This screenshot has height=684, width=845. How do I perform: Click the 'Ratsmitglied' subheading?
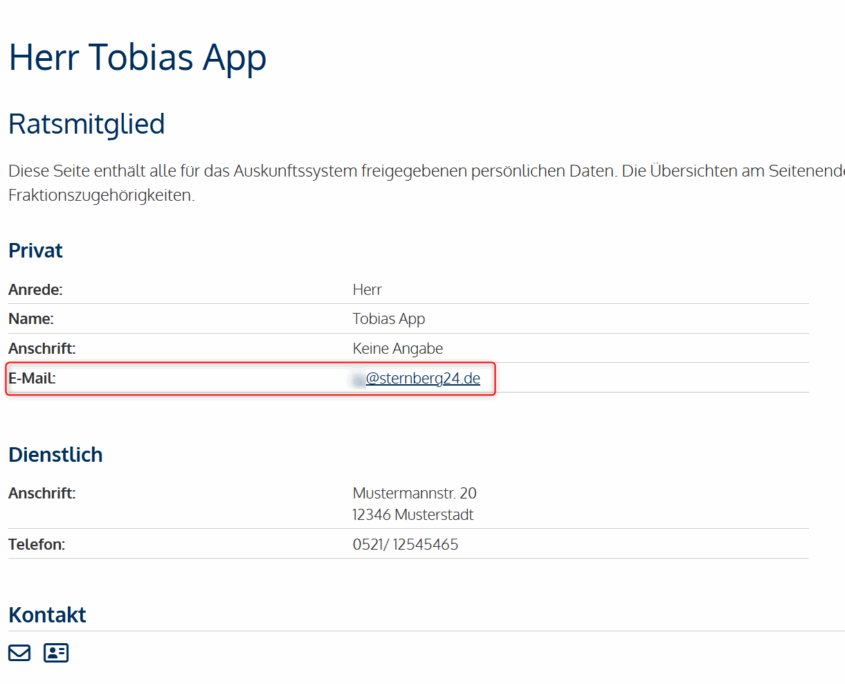pos(86,124)
